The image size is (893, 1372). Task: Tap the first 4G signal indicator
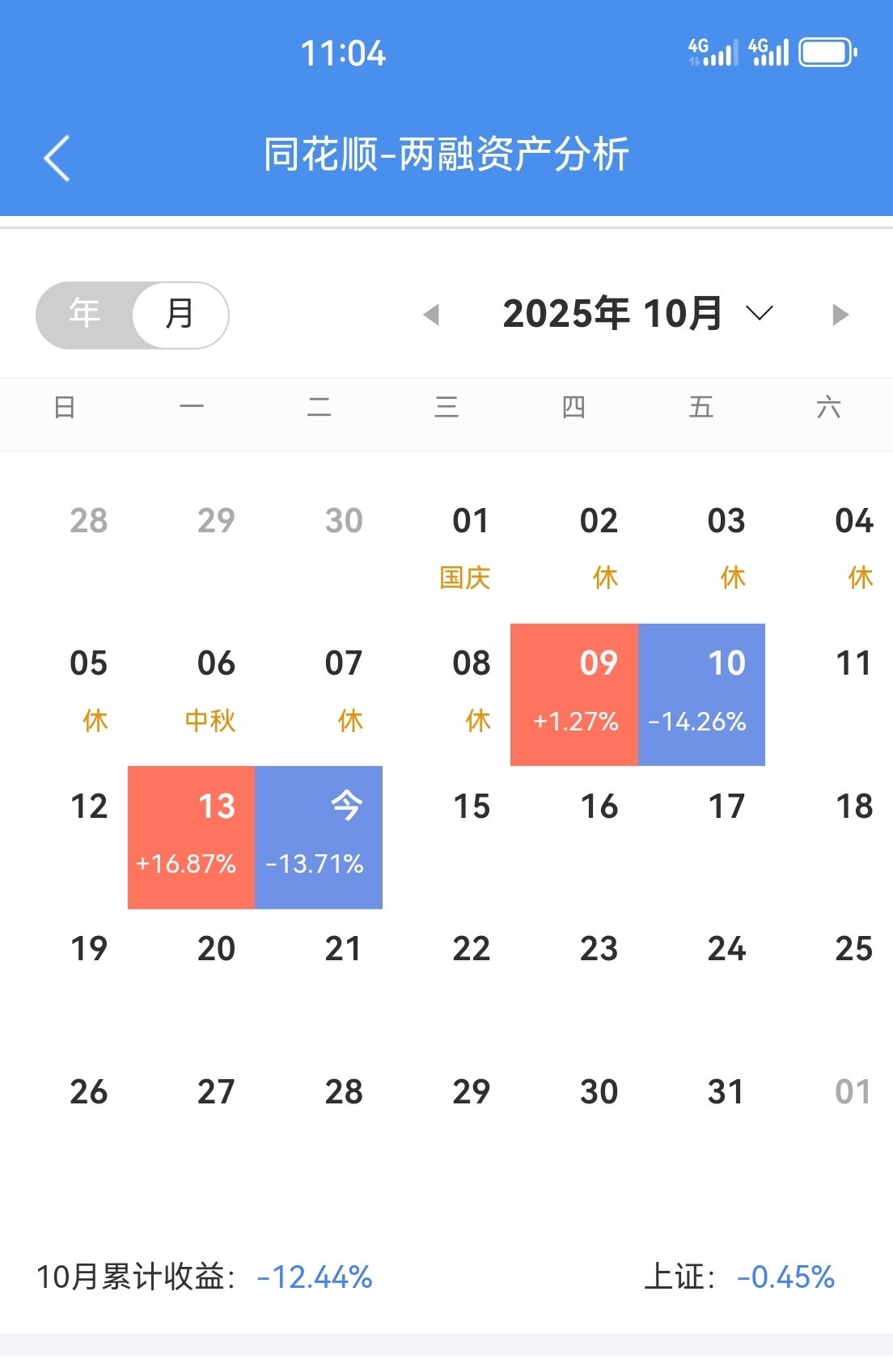(x=713, y=53)
